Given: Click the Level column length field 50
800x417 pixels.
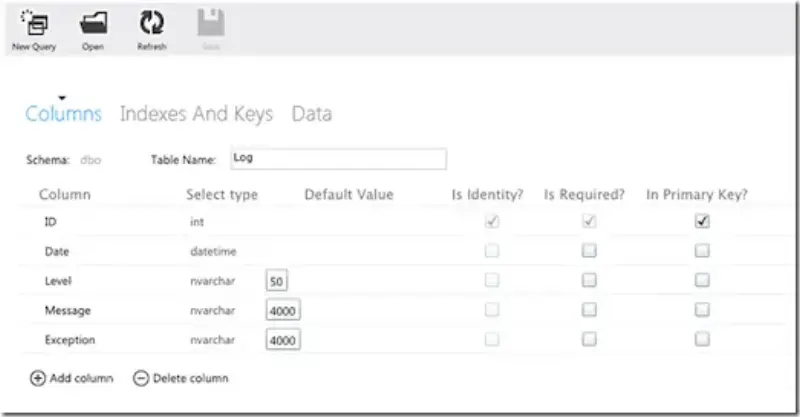Looking at the screenshot, I should [x=277, y=282].
